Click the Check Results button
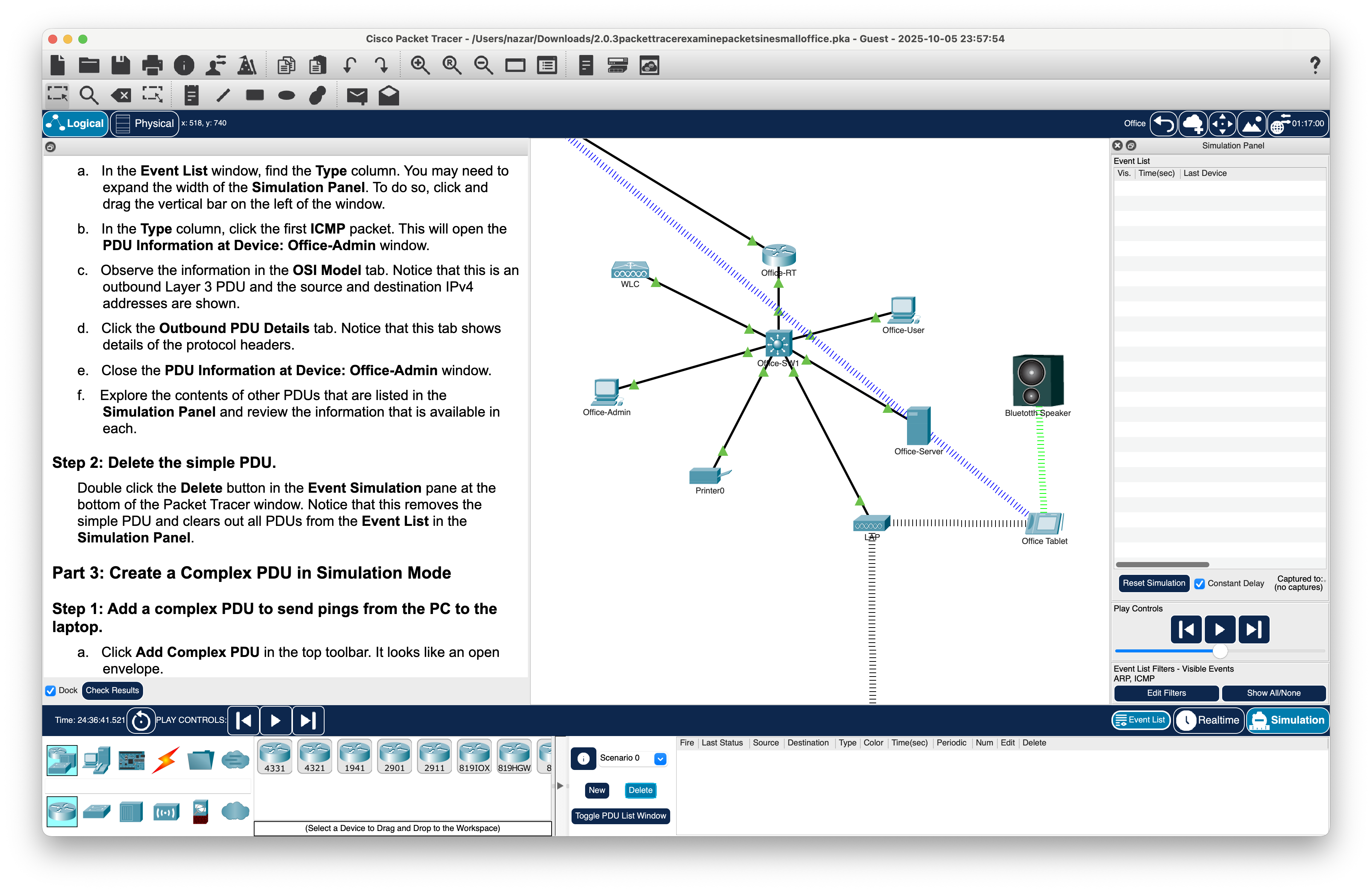This screenshot has width=1372, height=892. pyautogui.click(x=113, y=691)
